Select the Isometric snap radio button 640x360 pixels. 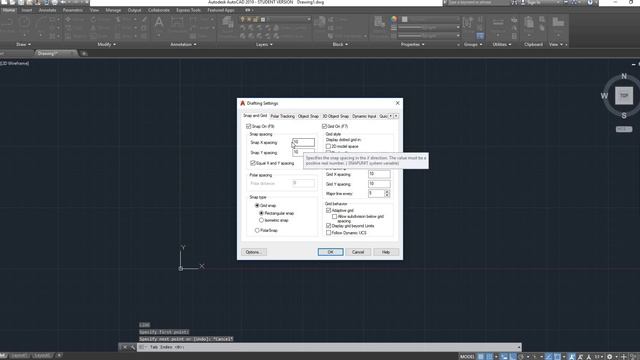click(261, 220)
